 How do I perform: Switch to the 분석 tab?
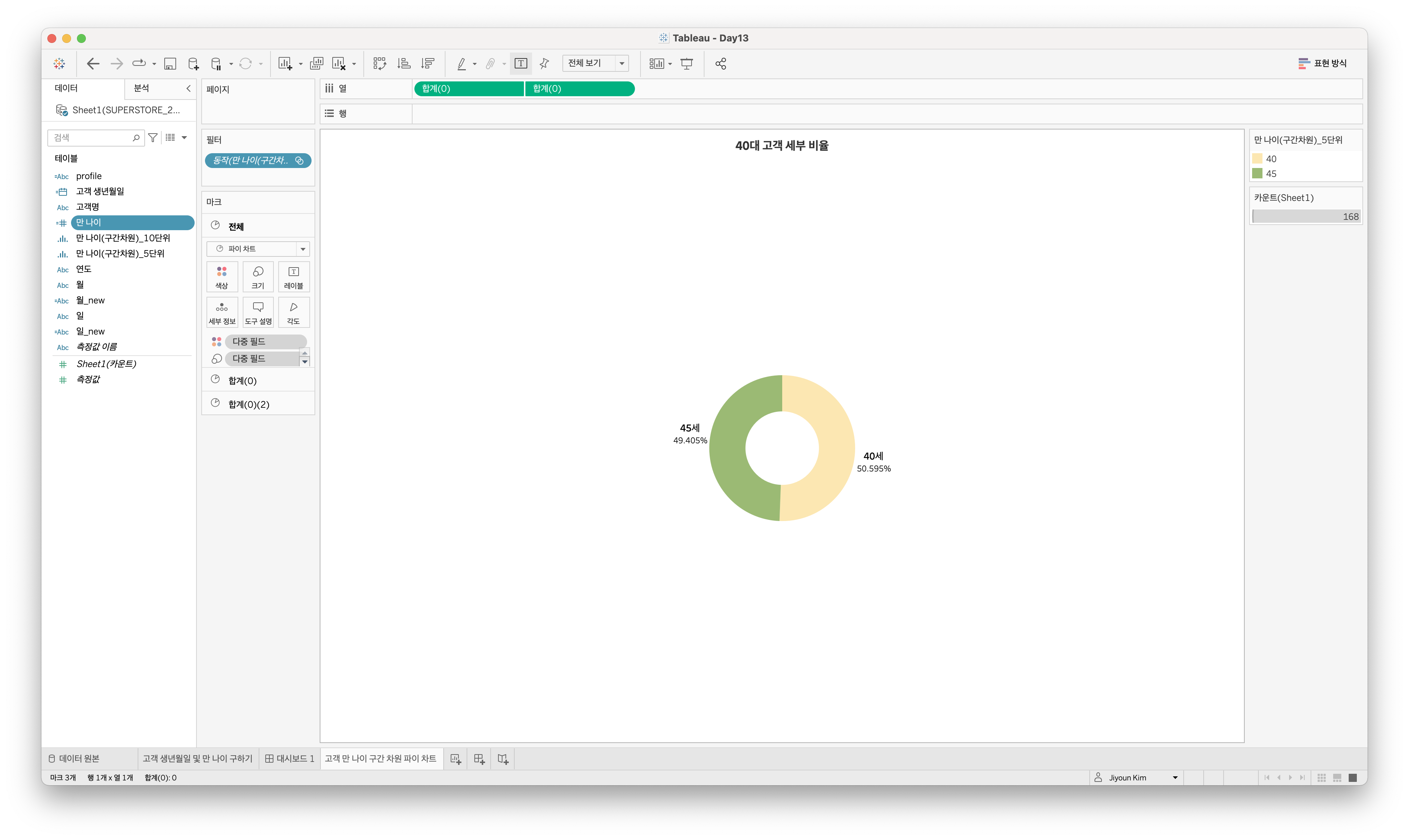click(141, 88)
